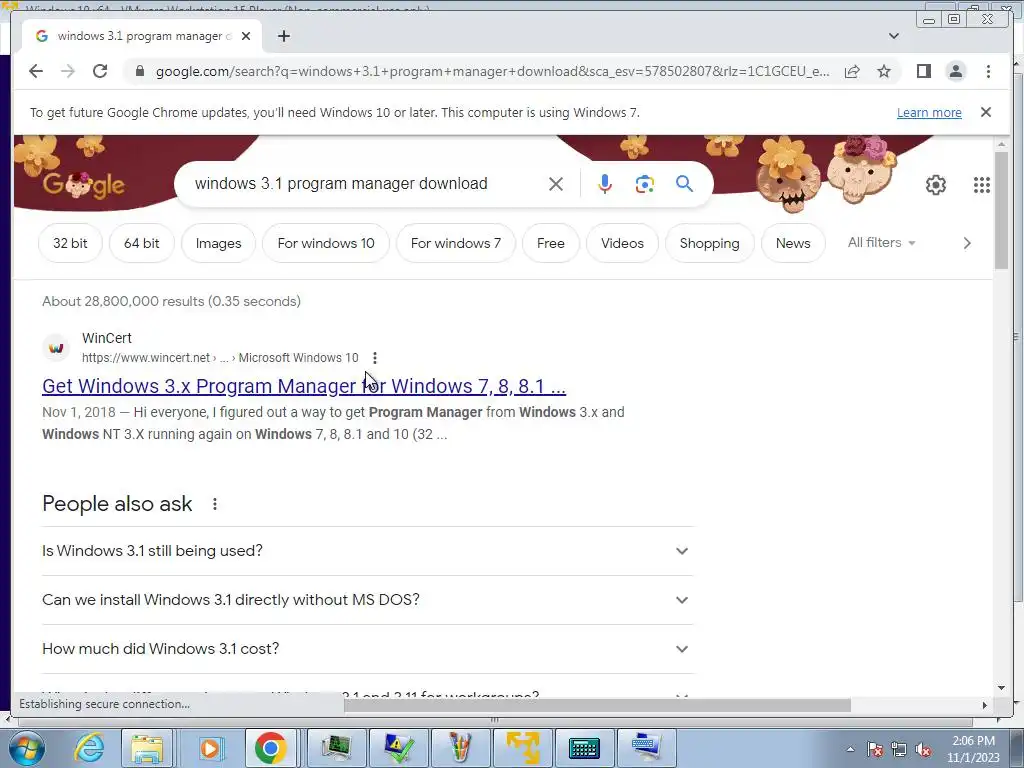Open the Chrome profile avatar icon
The image size is (1024, 768).
955,71
